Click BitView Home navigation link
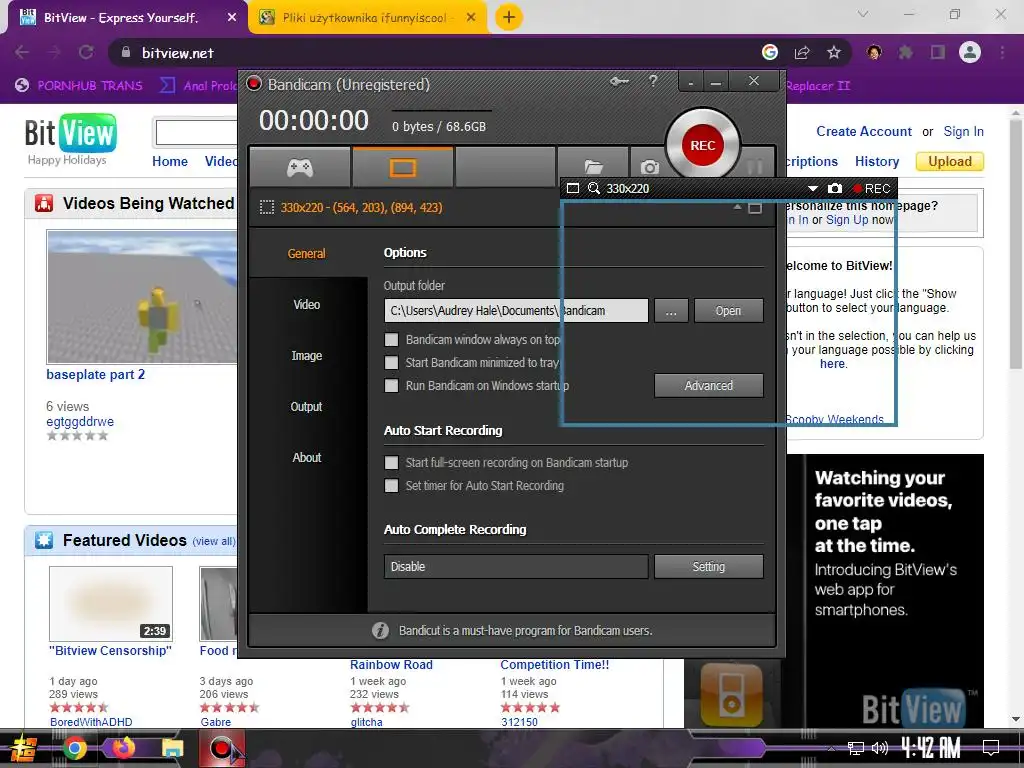Screen dimensions: 1024x768 coord(170,161)
